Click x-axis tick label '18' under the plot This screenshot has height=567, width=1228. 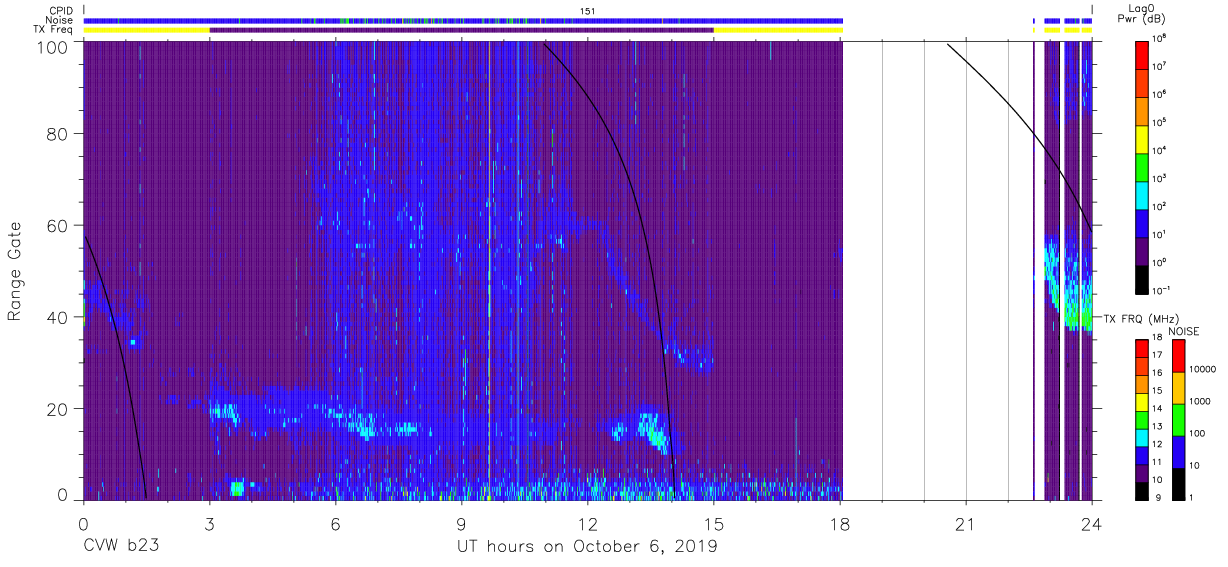coord(840,523)
